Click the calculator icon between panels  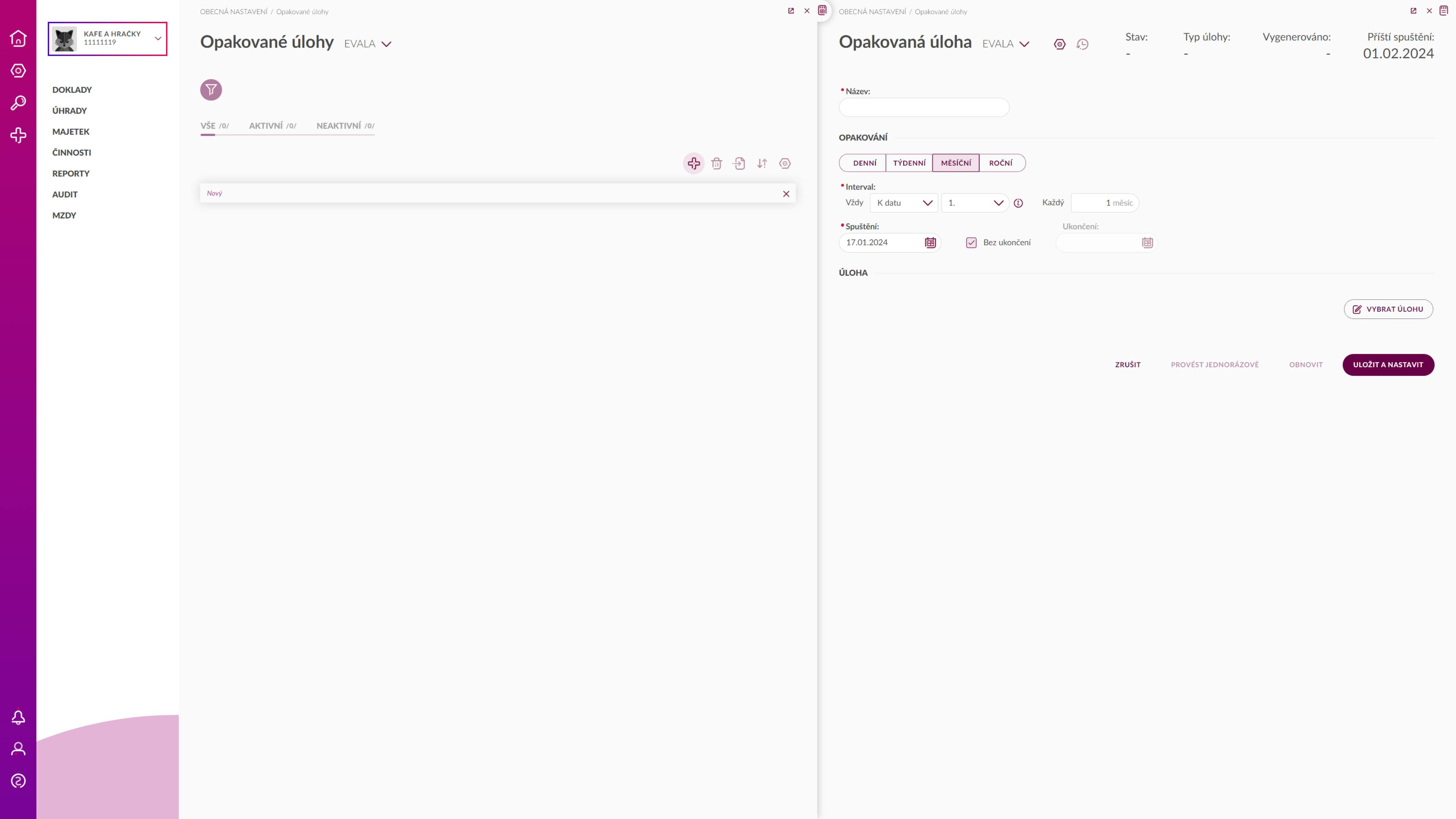tap(822, 10)
